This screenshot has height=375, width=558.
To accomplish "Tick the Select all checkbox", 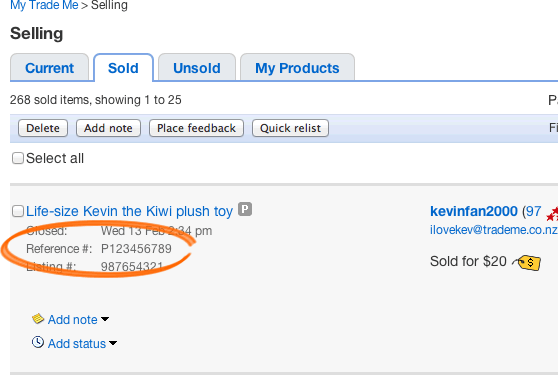I will [18, 158].
